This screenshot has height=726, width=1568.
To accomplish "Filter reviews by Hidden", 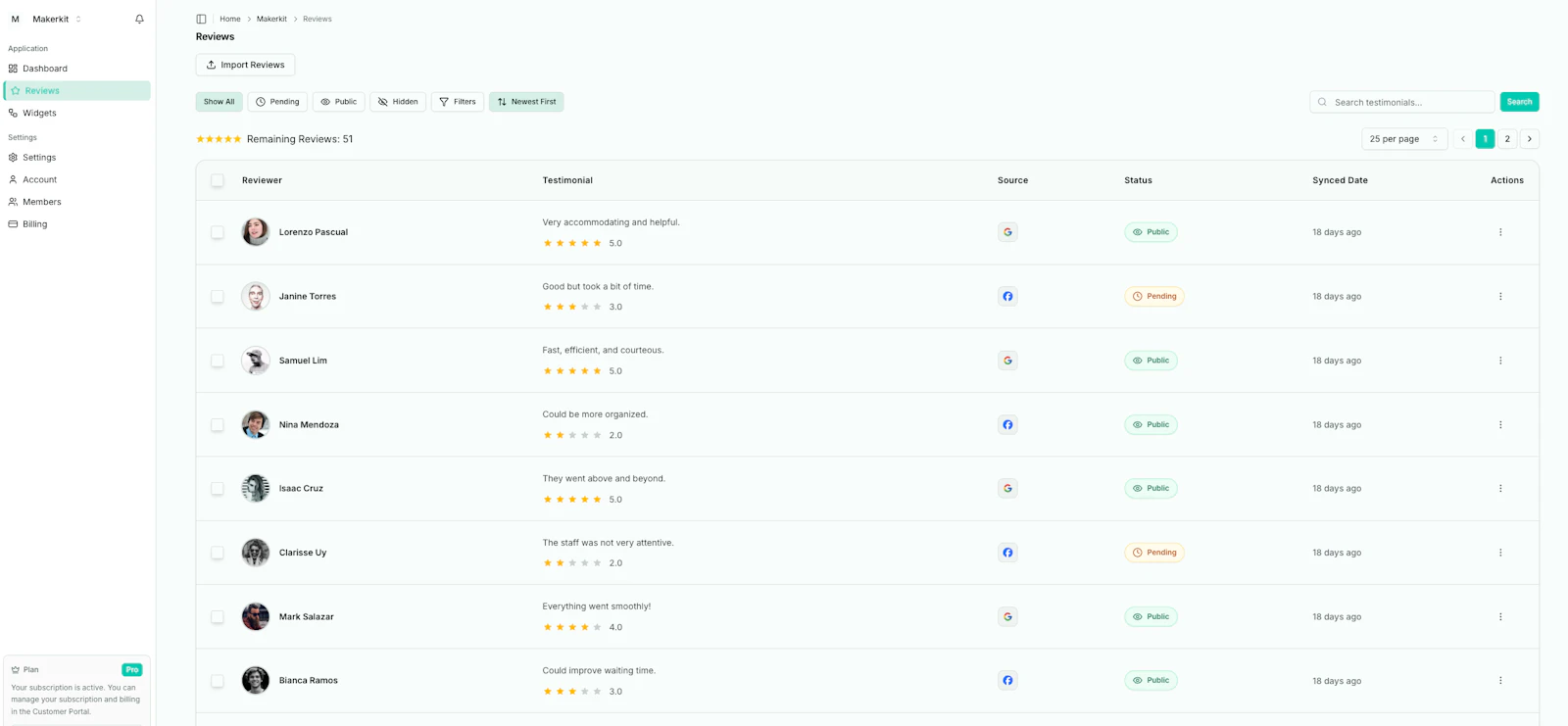I will pyautogui.click(x=398, y=102).
